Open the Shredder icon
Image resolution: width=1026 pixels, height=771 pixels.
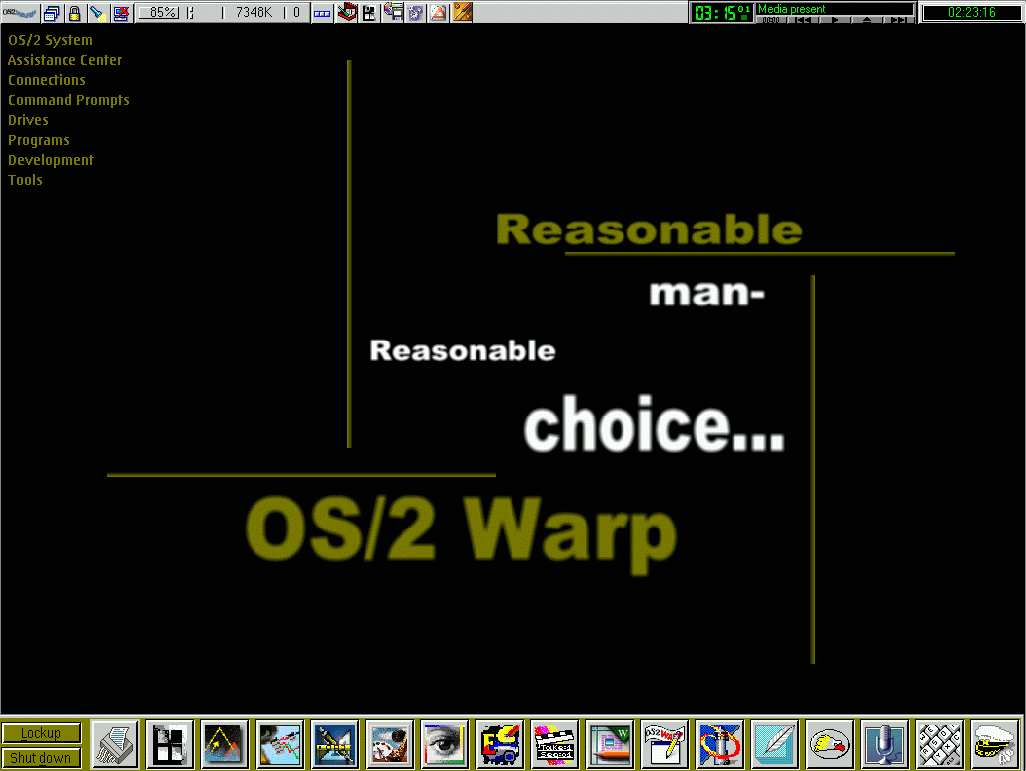pos(115,744)
